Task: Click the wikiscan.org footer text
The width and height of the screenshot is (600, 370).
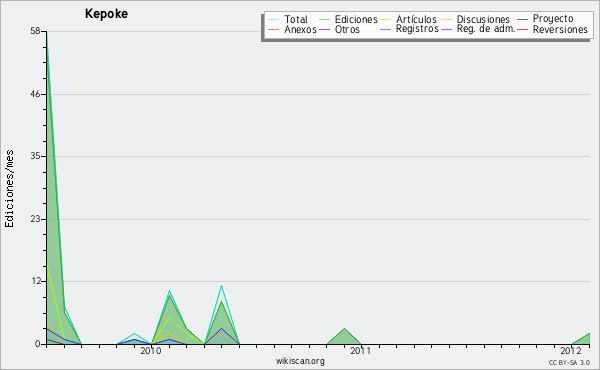Action: [x=300, y=360]
